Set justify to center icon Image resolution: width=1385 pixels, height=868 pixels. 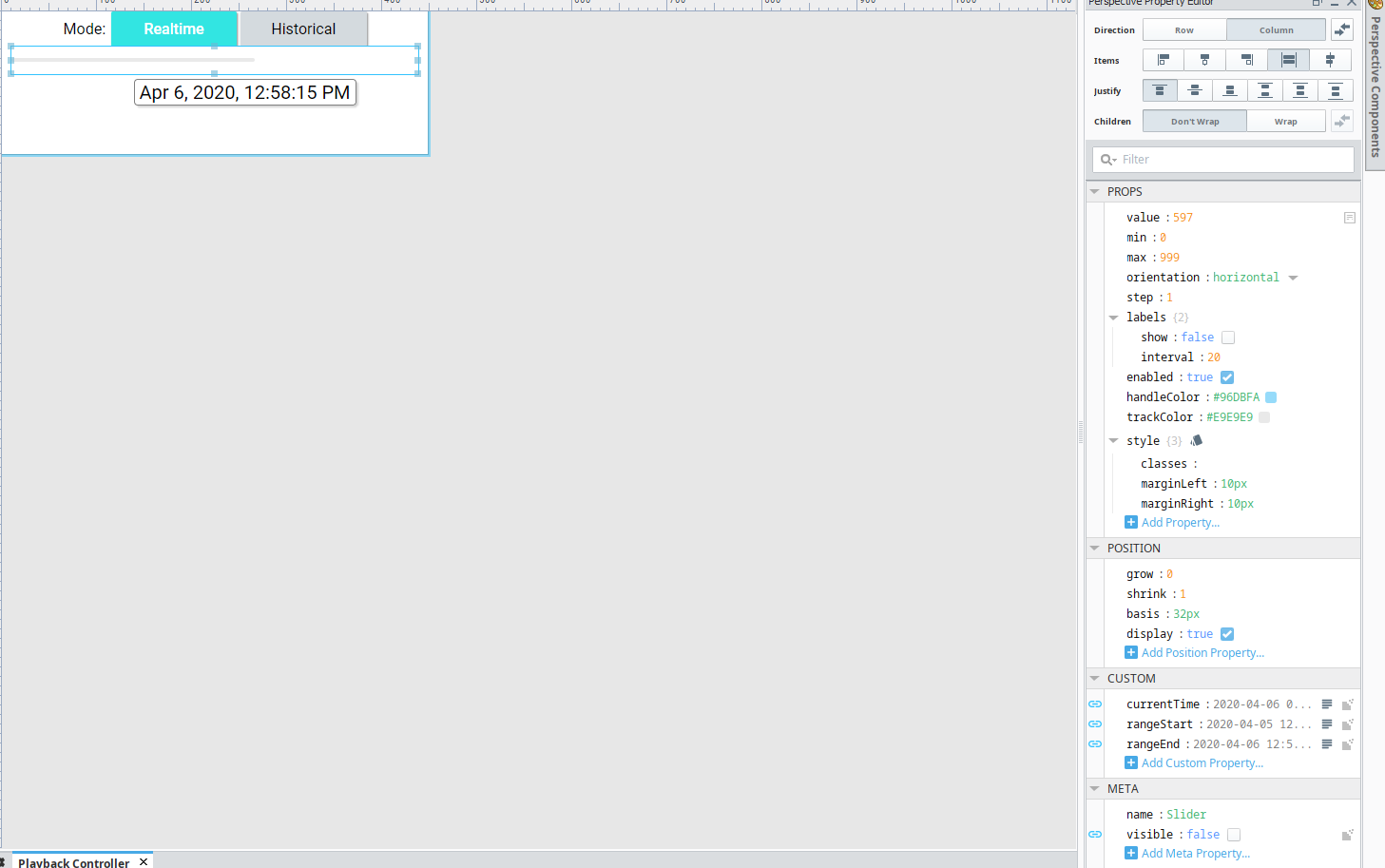1195,91
